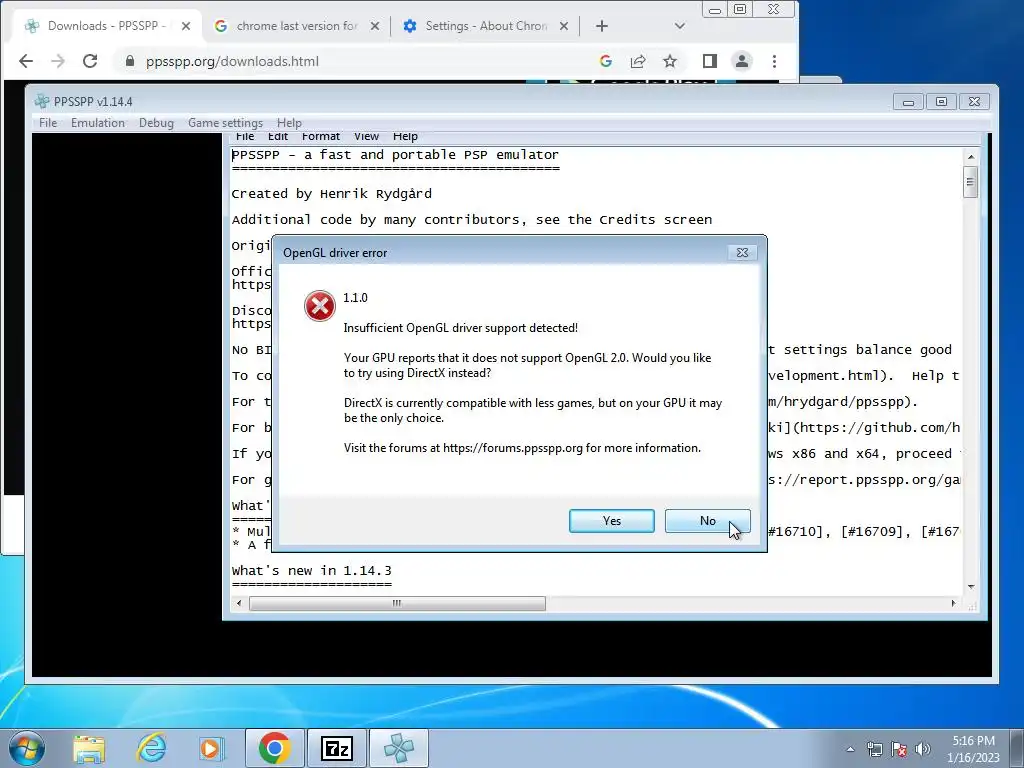Open Chrome profile avatar
The height and width of the screenshot is (768, 1024).
click(742, 61)
